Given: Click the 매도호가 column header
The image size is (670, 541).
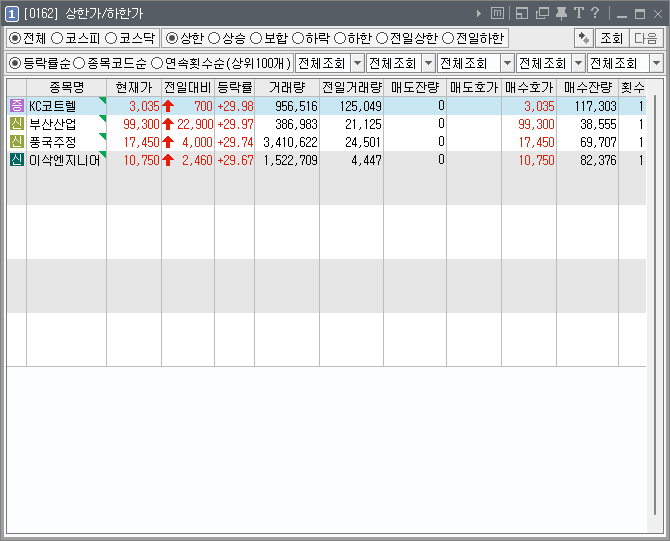Looking at the screenshot, I should (474, 88).
